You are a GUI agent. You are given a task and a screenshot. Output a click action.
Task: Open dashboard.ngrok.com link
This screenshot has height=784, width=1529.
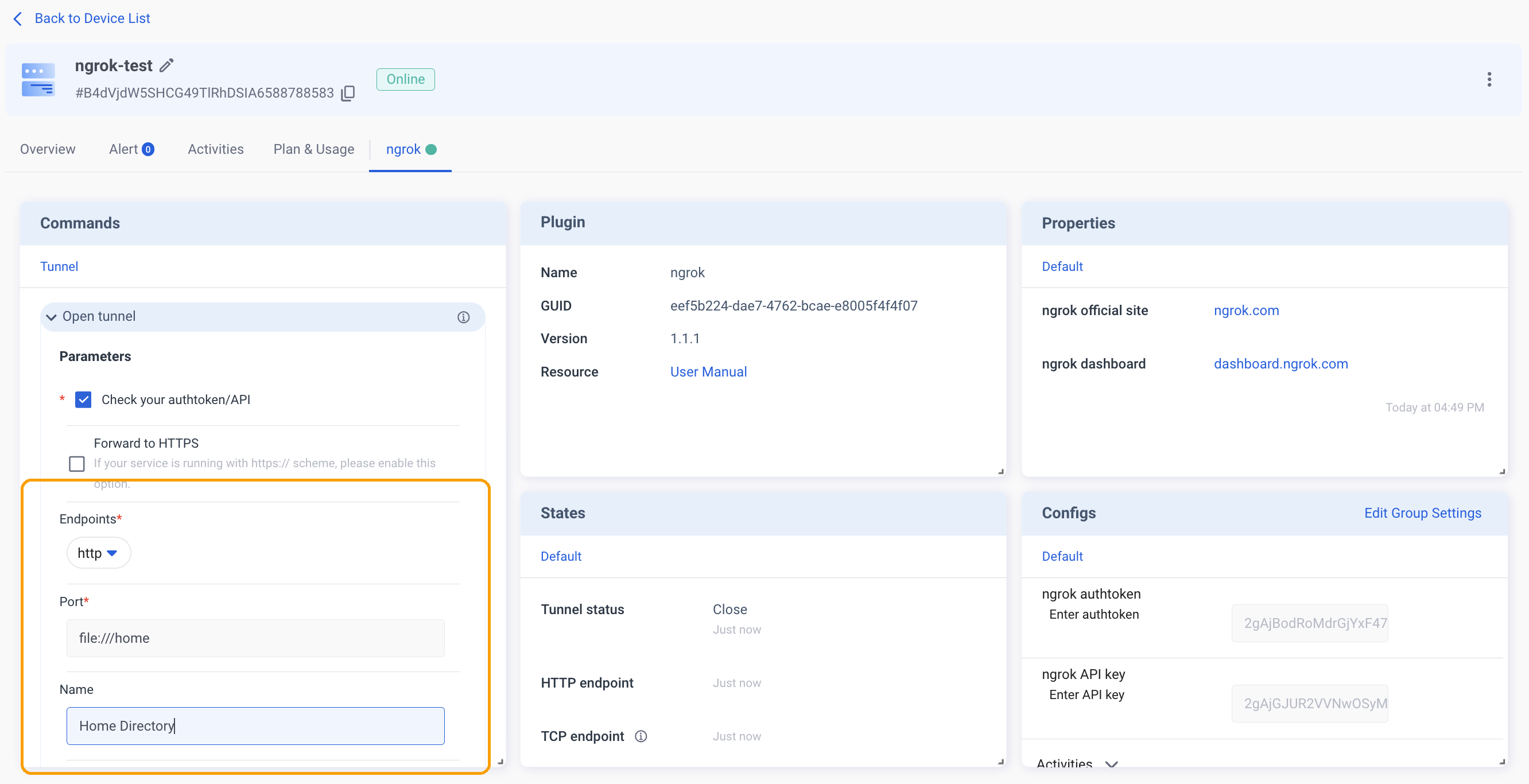(1280, 364)
